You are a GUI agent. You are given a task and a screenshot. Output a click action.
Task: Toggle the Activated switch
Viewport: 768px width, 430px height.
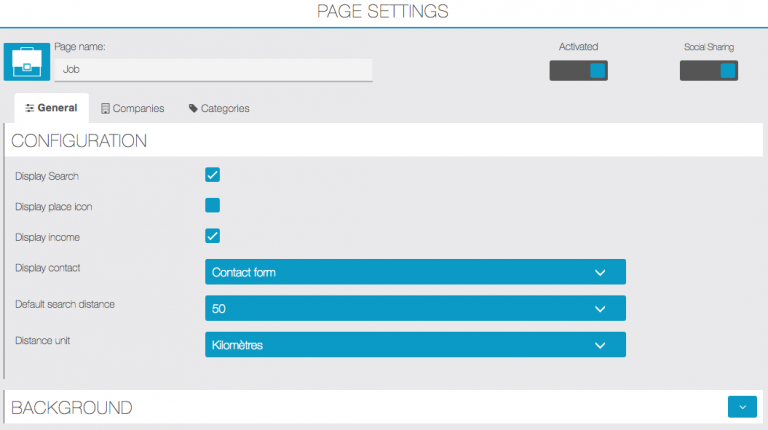pos(579,70)
